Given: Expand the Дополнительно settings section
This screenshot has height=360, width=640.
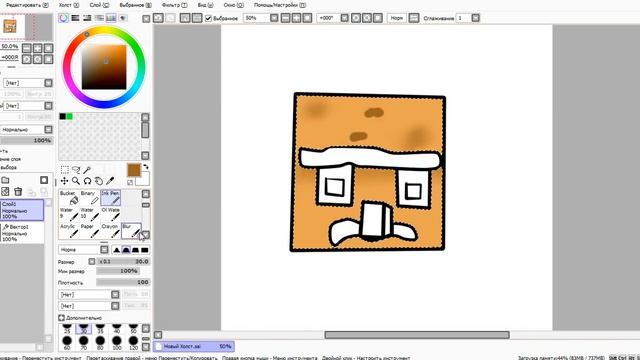Looking at the screenshot, I should tap(61, 318).
